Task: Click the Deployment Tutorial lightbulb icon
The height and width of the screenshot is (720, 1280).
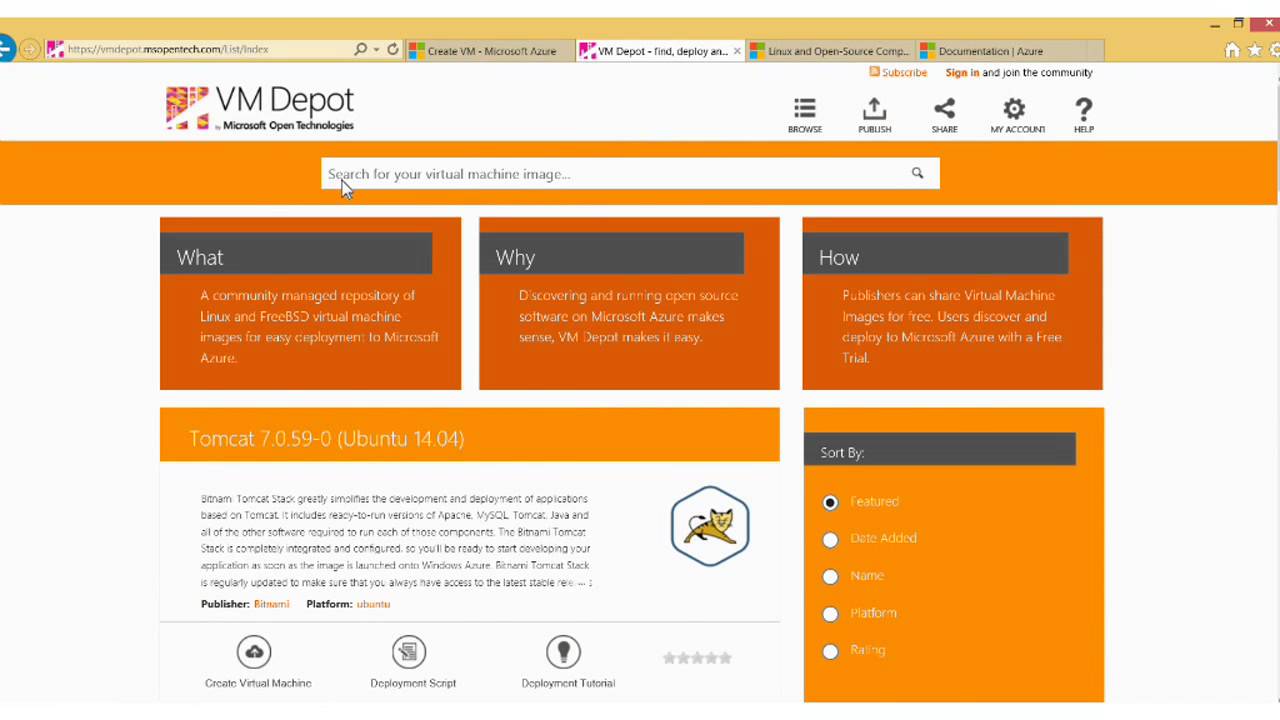Action: click(564, 652)
